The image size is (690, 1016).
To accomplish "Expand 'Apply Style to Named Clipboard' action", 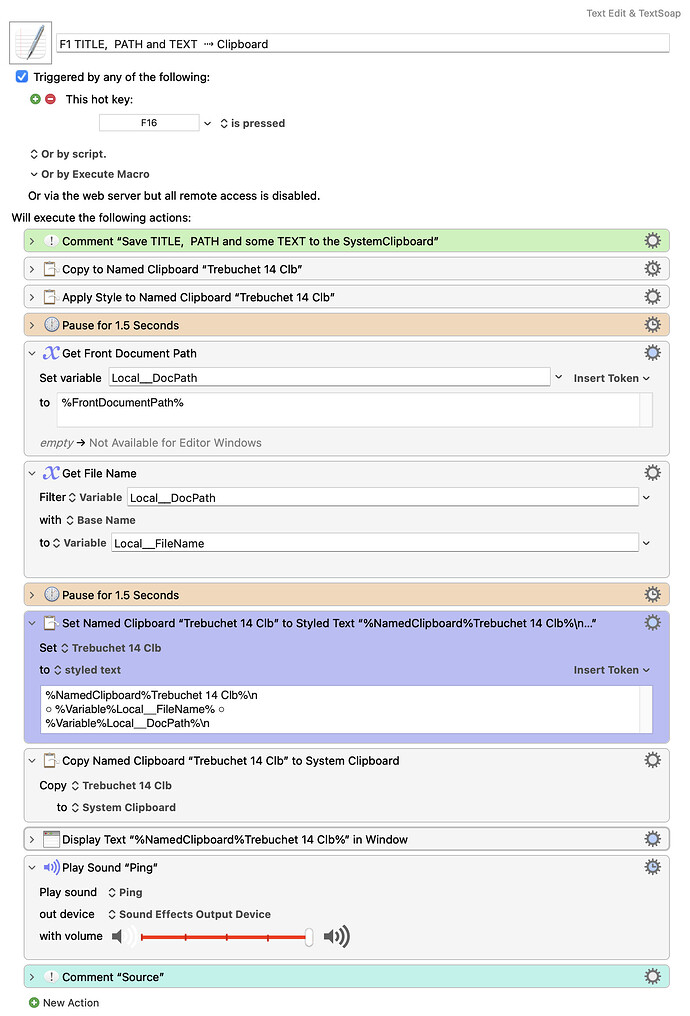I will 31,297.
